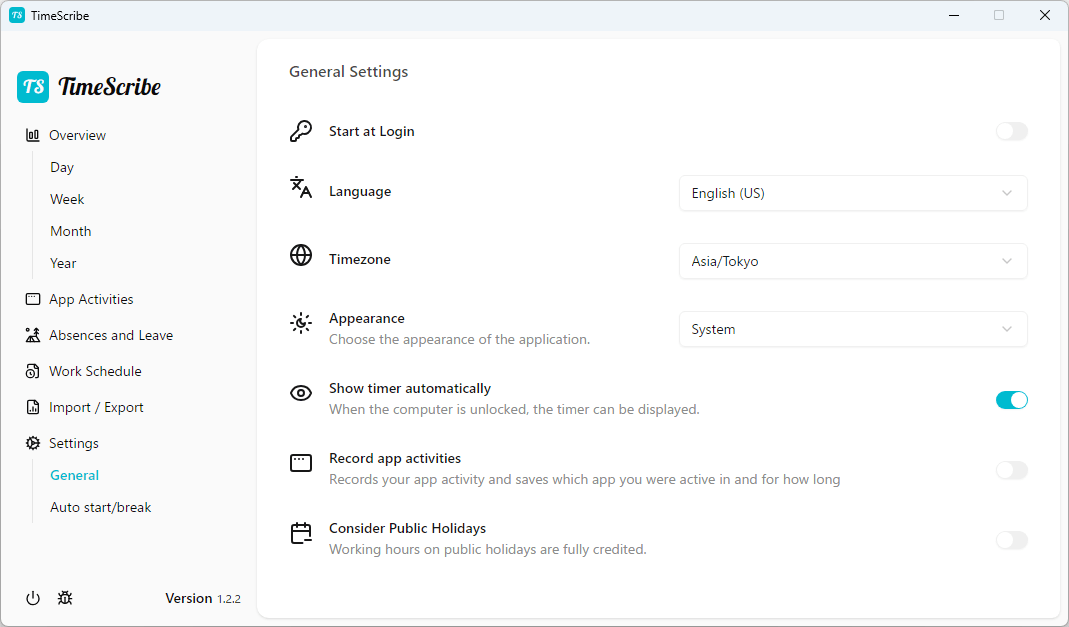Open the Settings section

pyautogui.click(x=74, y=444)
